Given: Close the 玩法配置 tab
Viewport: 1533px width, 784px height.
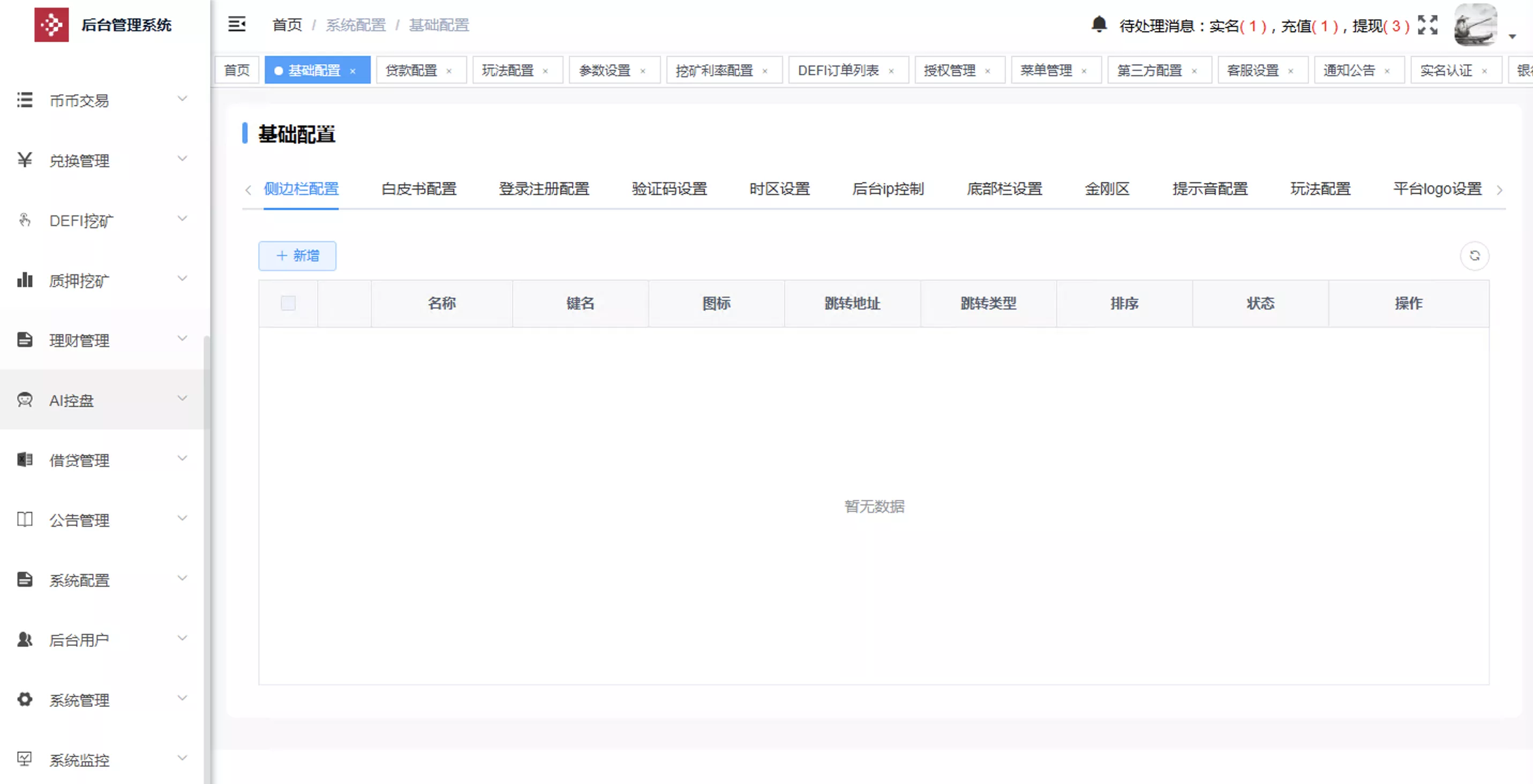Looking at the screenshot, I should (546, 70).
